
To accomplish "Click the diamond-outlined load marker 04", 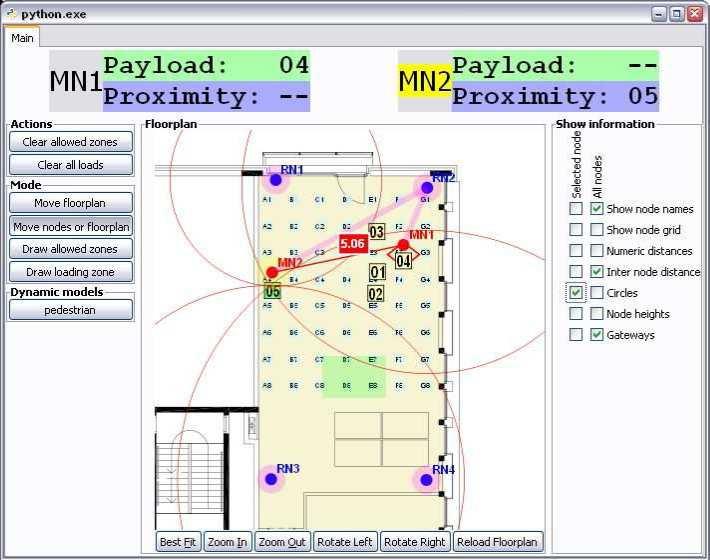I will (403, 260).
